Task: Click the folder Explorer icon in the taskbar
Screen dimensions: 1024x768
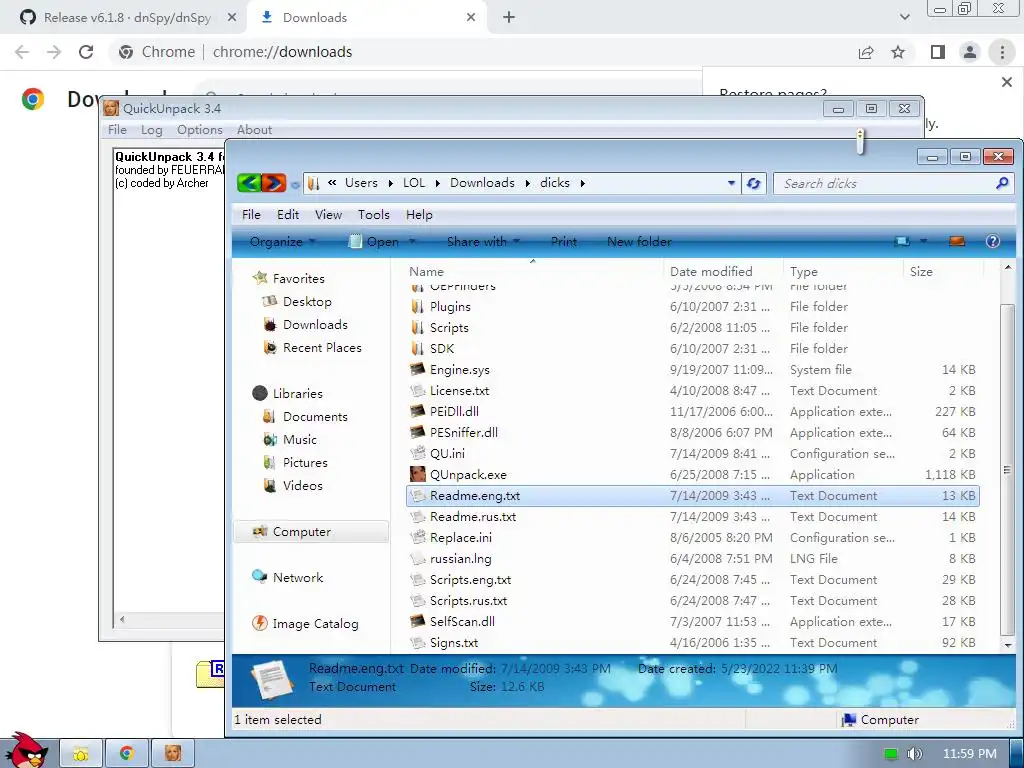Action: (x=81, y=754)
